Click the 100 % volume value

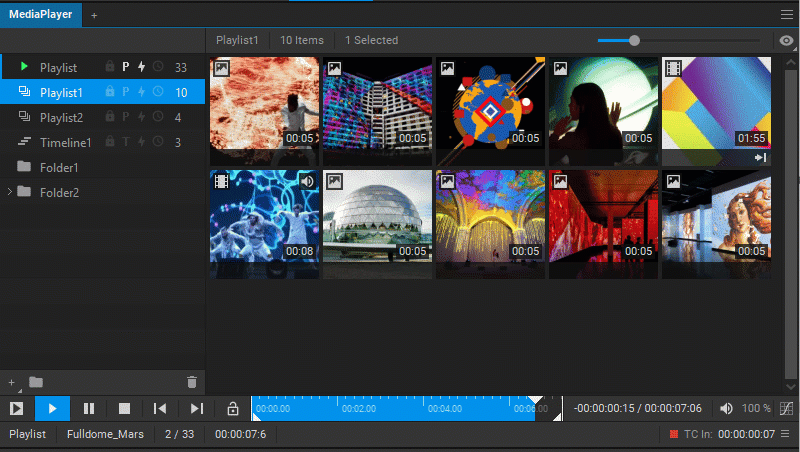click(x=756, y=408)
